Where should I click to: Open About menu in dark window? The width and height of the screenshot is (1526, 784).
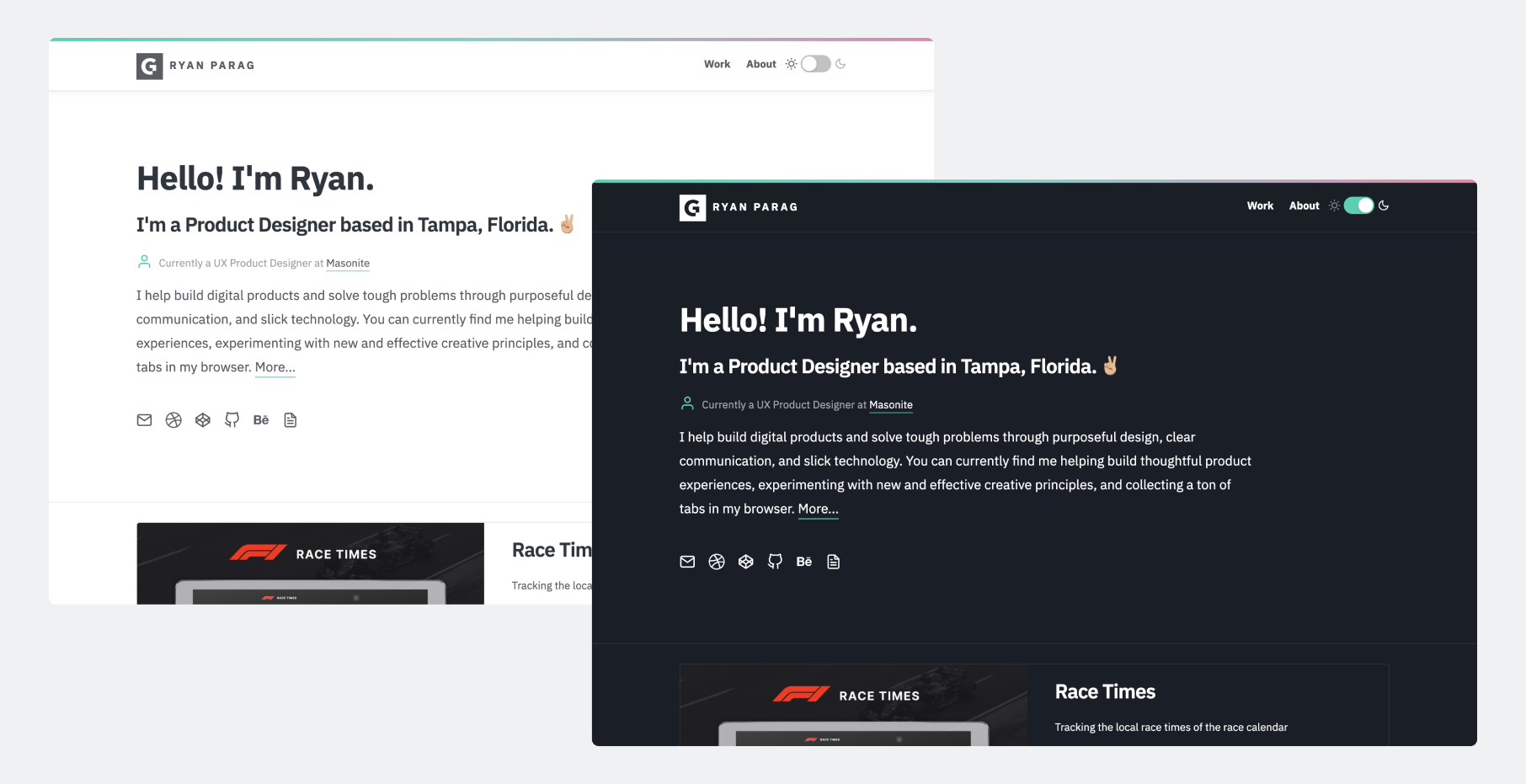[x=1304, y=205]
